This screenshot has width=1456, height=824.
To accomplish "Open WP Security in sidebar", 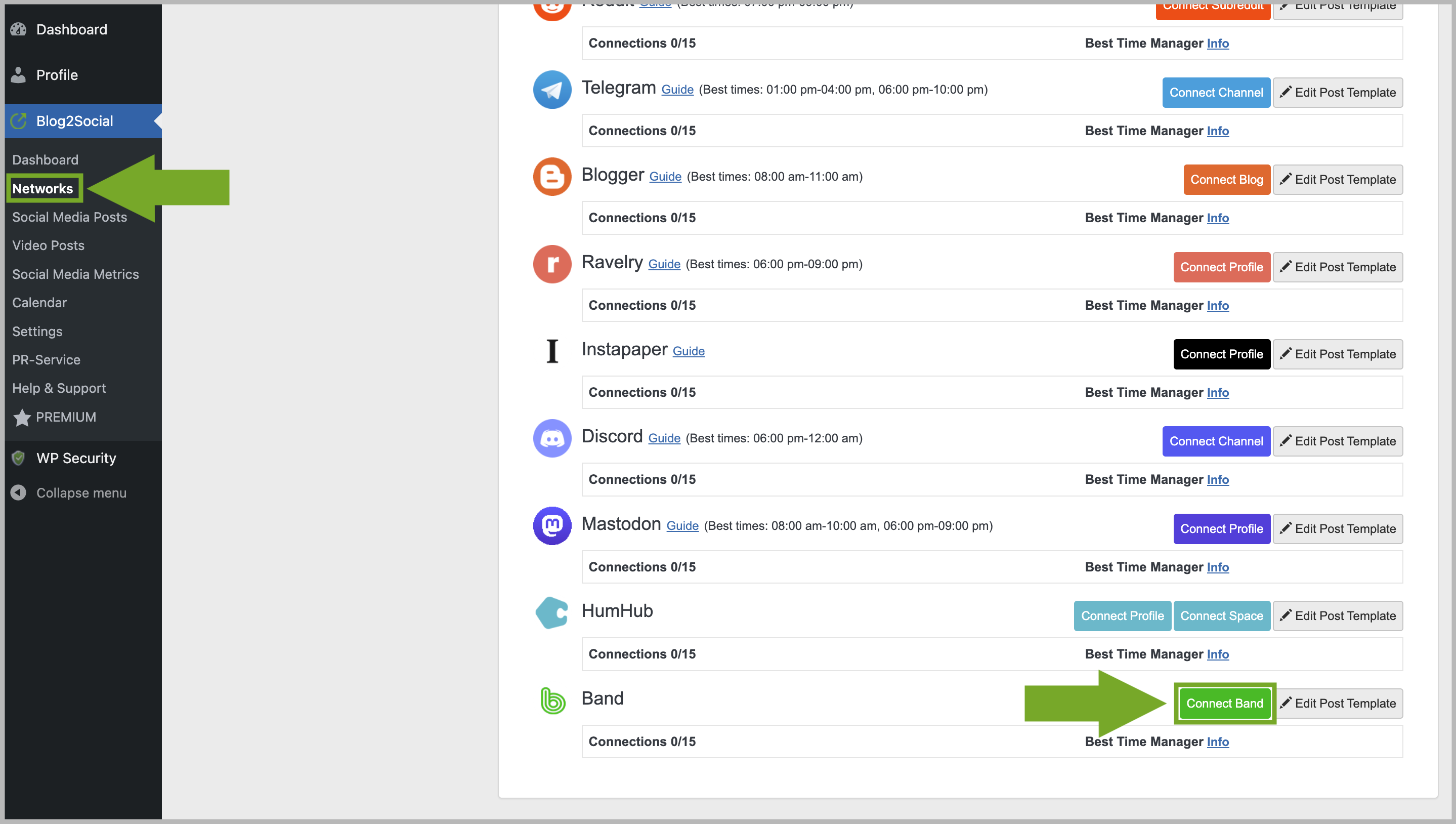I will pos(76,459).
